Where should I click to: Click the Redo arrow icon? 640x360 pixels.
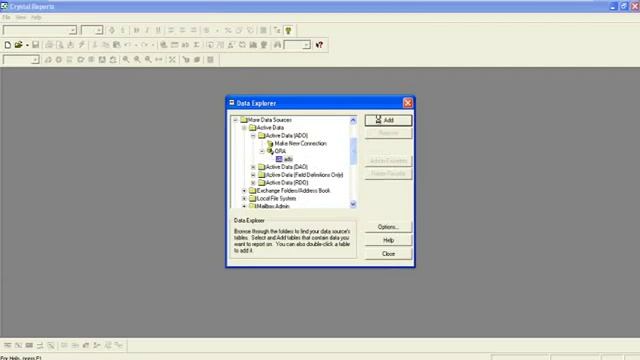click(144, 45)
